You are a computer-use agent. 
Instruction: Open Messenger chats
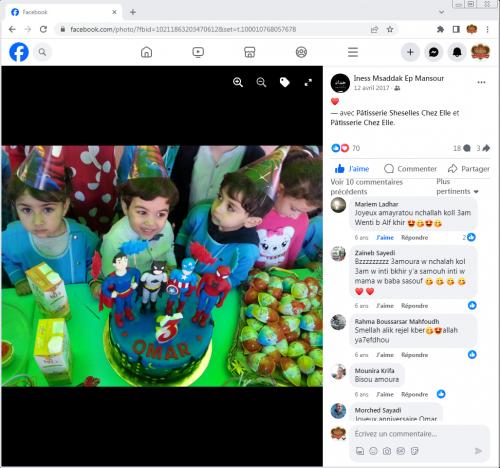[x=433, y=52]
